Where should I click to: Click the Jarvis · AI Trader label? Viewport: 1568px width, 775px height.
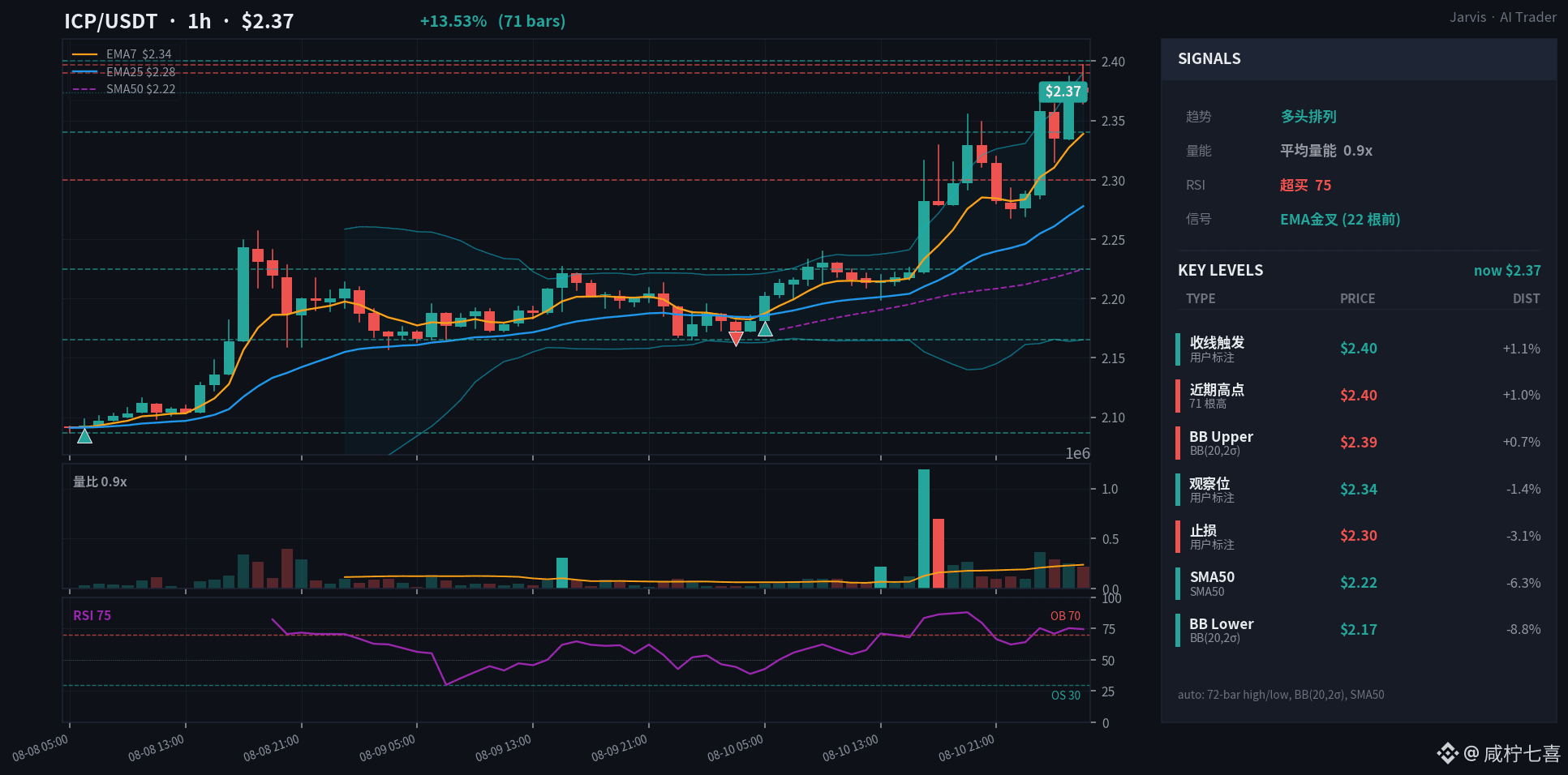click(x=1503, y=17)
